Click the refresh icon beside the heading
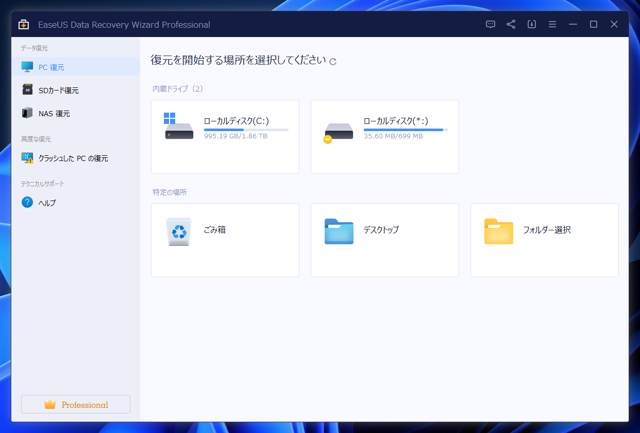Image resolution: width=640 pixels, height=433 pixels. coord(333,62)
